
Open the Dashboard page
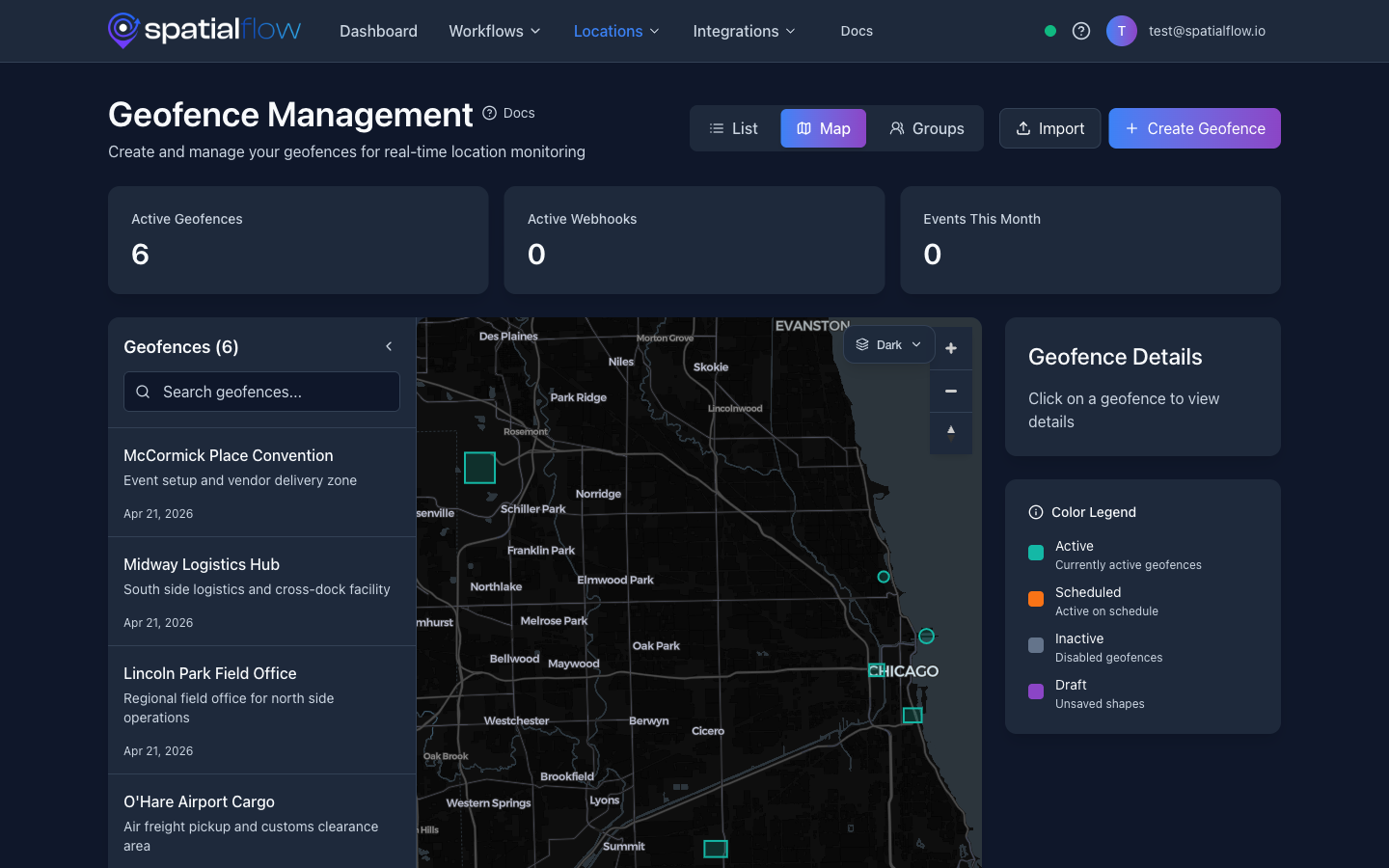point(378,31)
